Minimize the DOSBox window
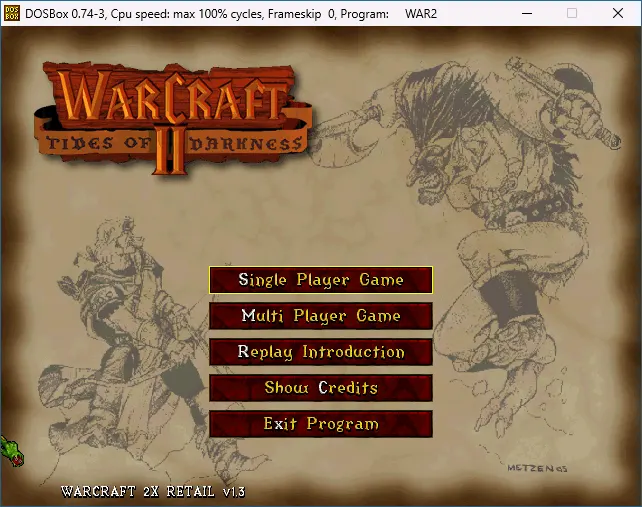 click(527, 14)
